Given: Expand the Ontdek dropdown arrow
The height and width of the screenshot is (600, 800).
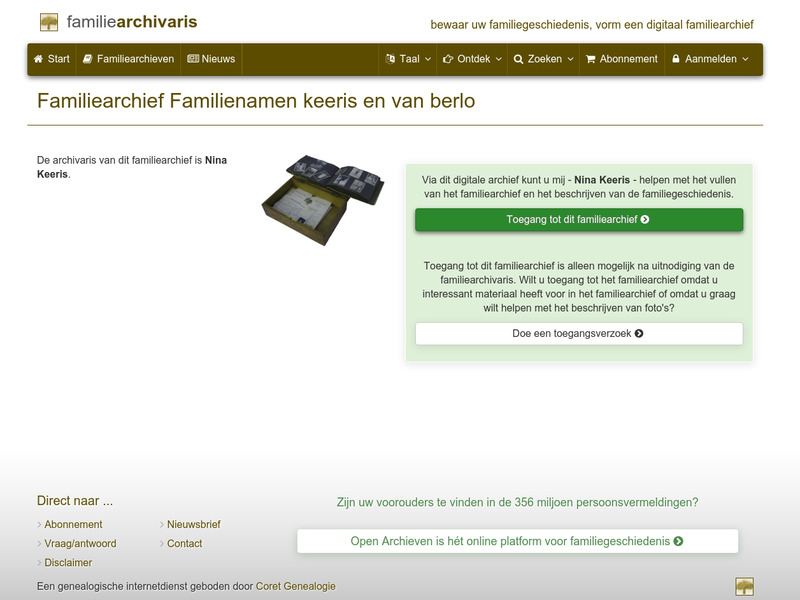Looking at the screenshot, I should (498, 59).
